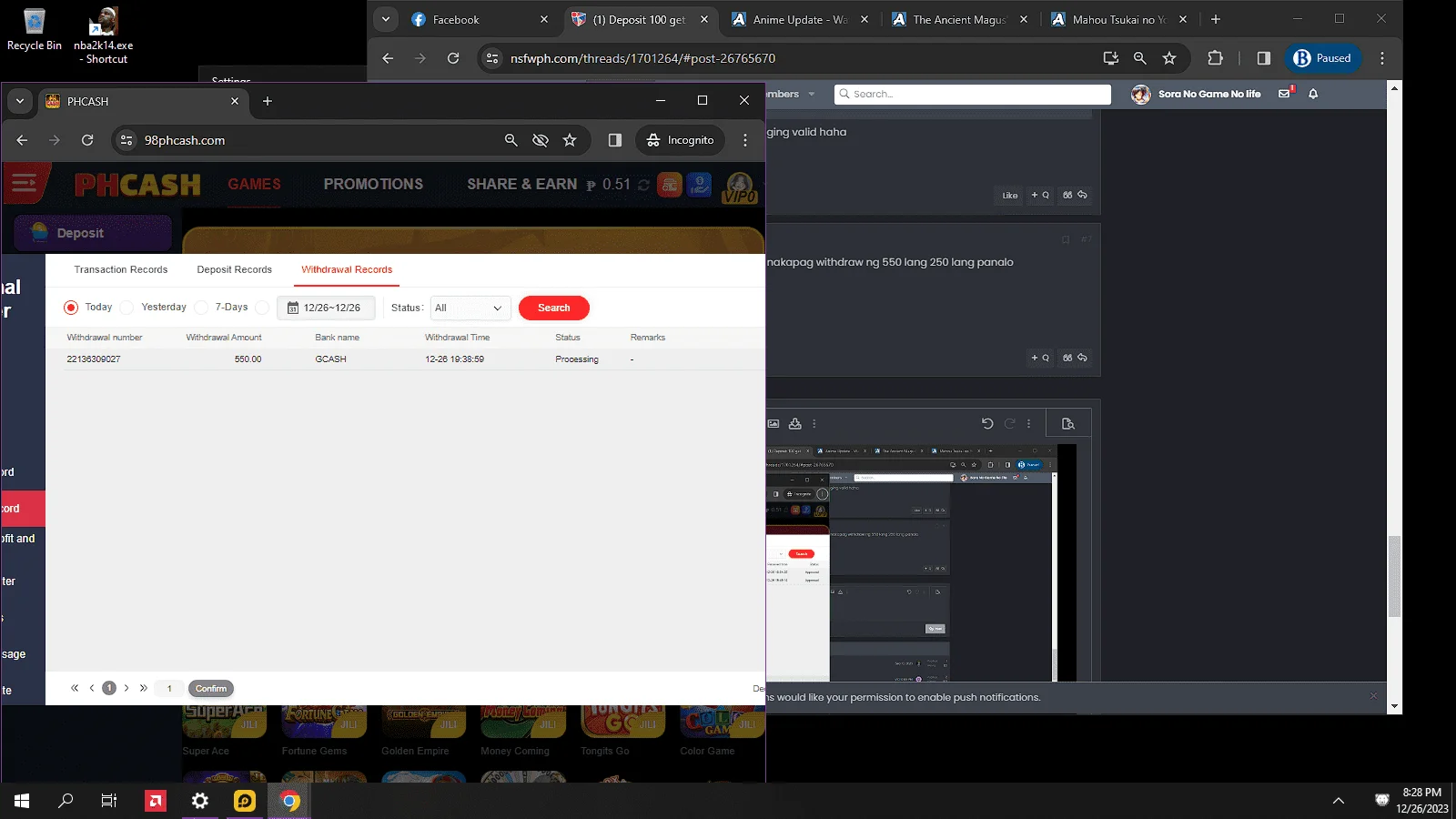Click Paused profile button in Chrome

tap(1323, 58)
